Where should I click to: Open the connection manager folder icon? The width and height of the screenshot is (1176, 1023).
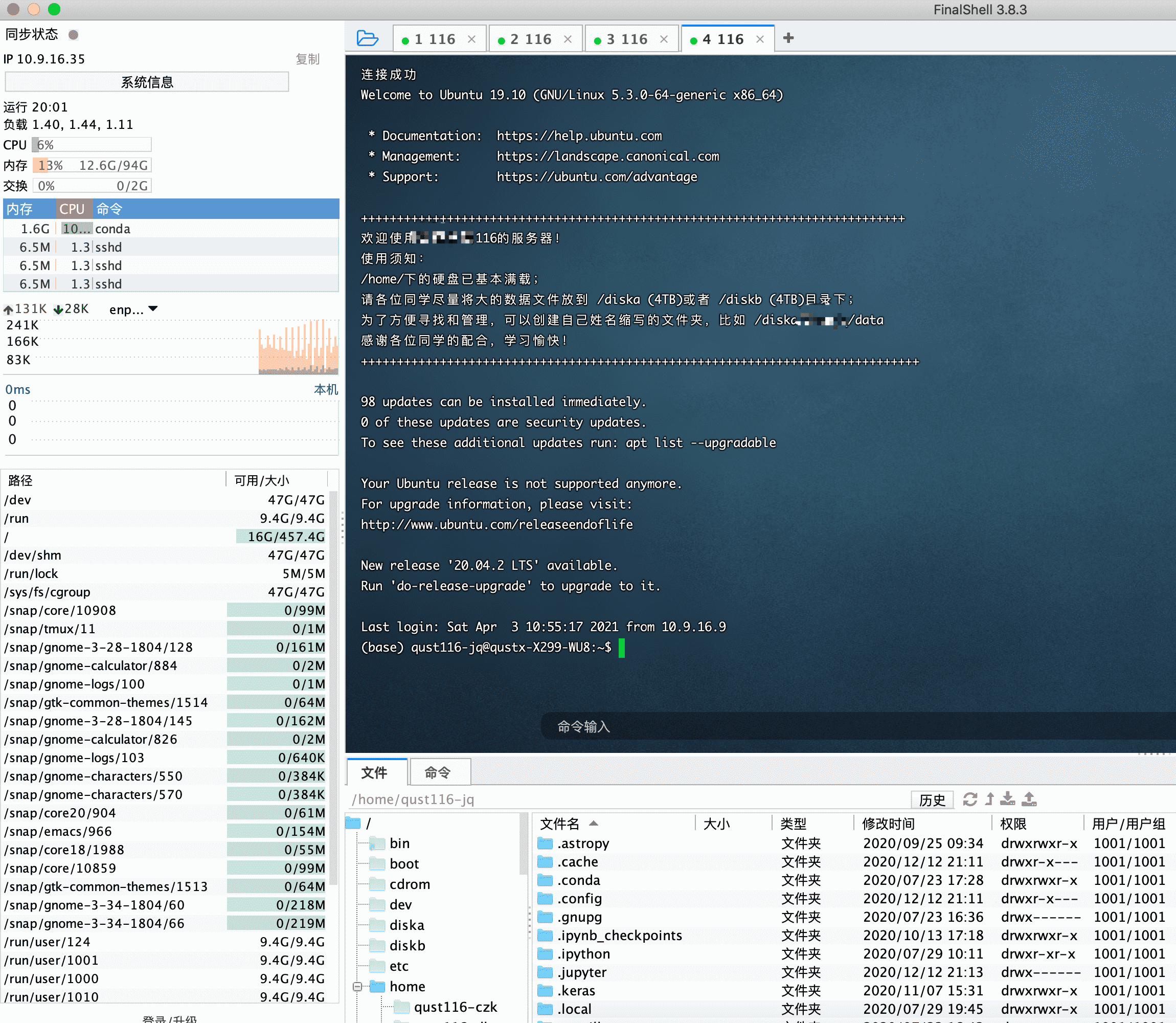(x=368, y=38)
